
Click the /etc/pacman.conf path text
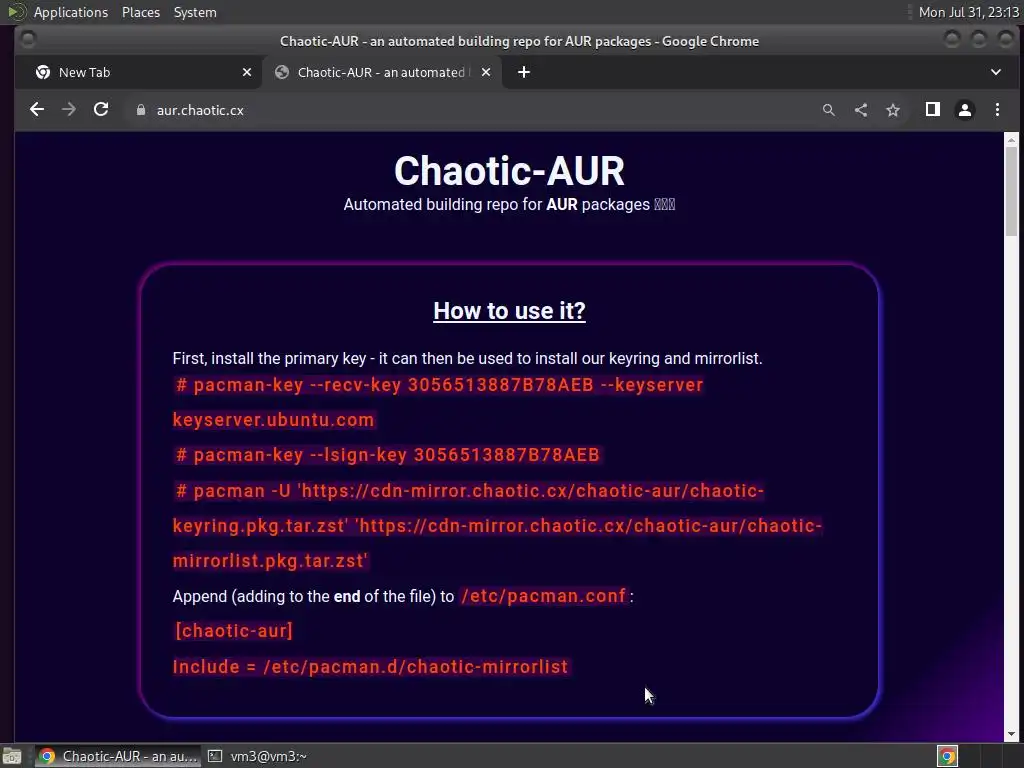pyautogui.click(x=543, y=596)
